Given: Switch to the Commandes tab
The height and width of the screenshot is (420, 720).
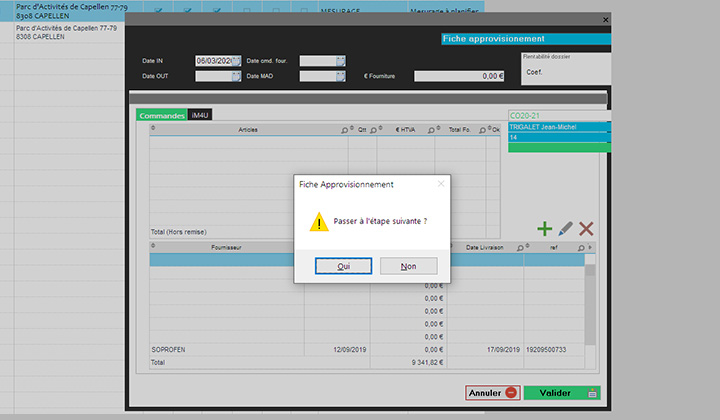Looking at the screenshot, I should click(161, 116).
